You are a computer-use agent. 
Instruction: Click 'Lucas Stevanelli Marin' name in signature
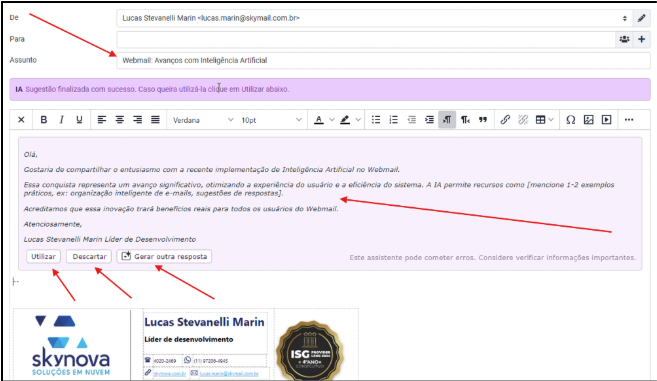point(204,322)
